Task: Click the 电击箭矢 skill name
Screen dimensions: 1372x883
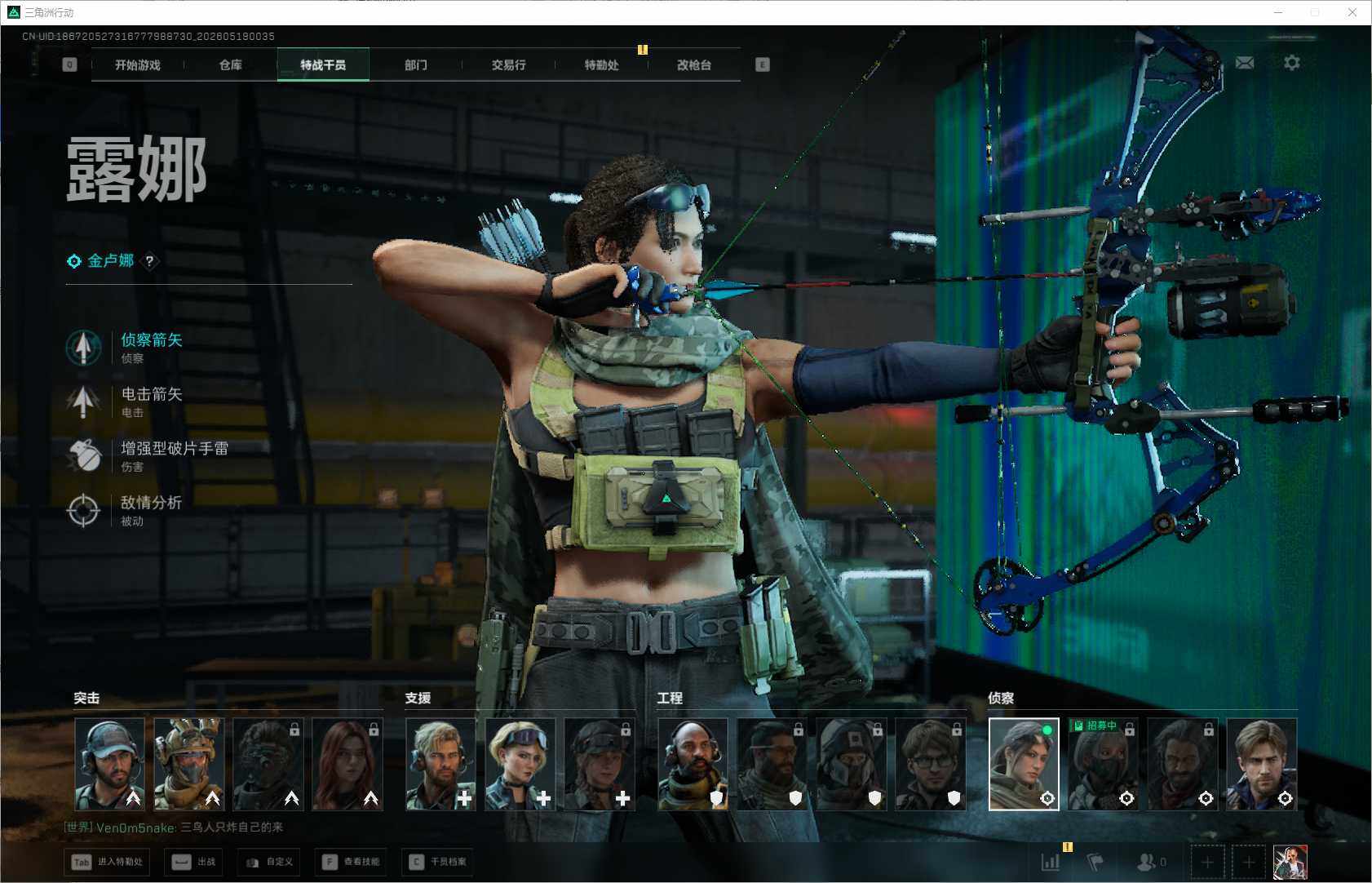Action: coord(152,394)
